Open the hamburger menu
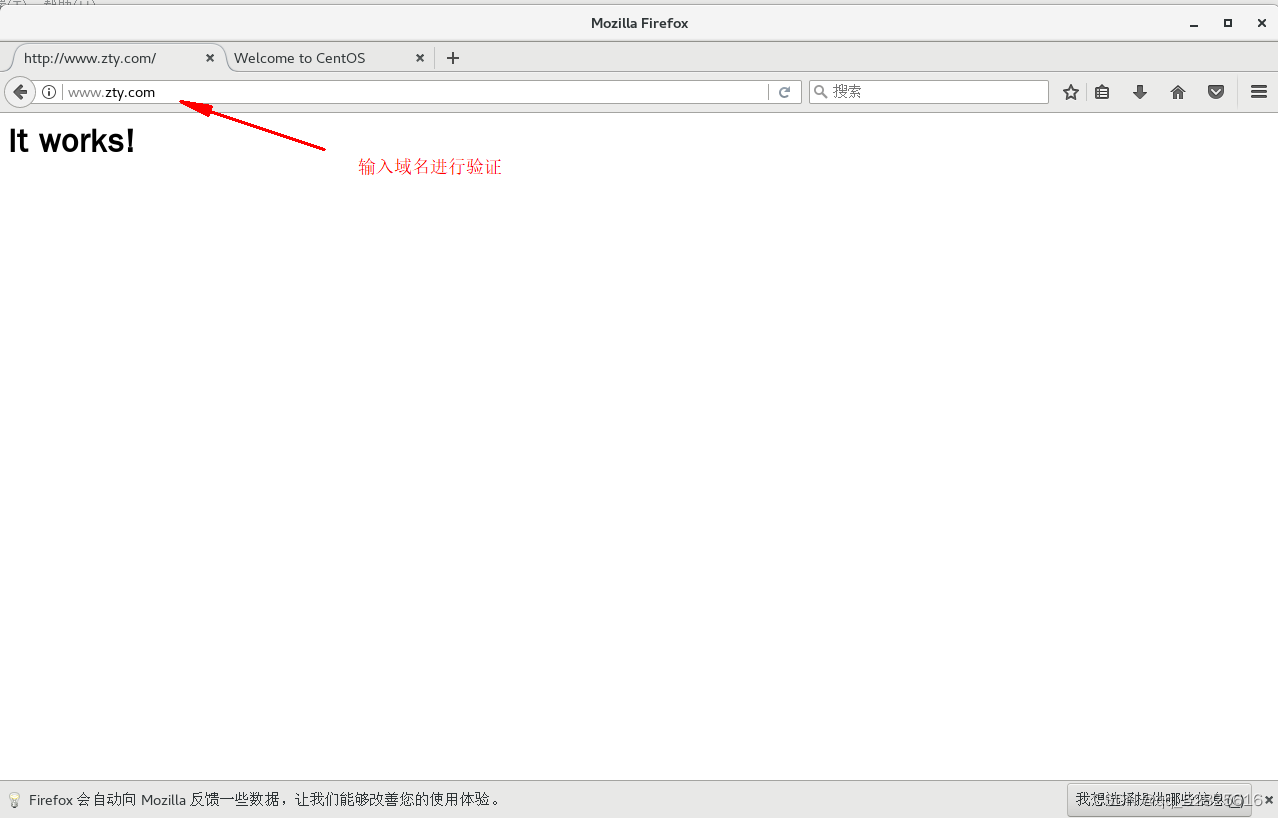The width and height of the screenshot is (1278, 818). 1259,92
